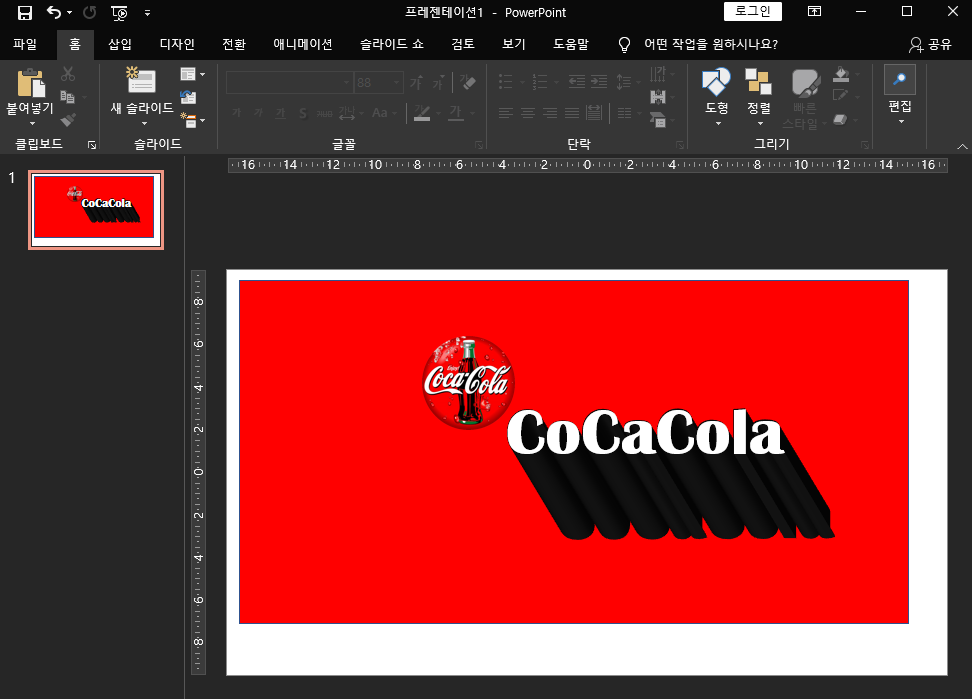Open the font size box showing 88
This screenshot has height=699, width=972.
point(378,82)
